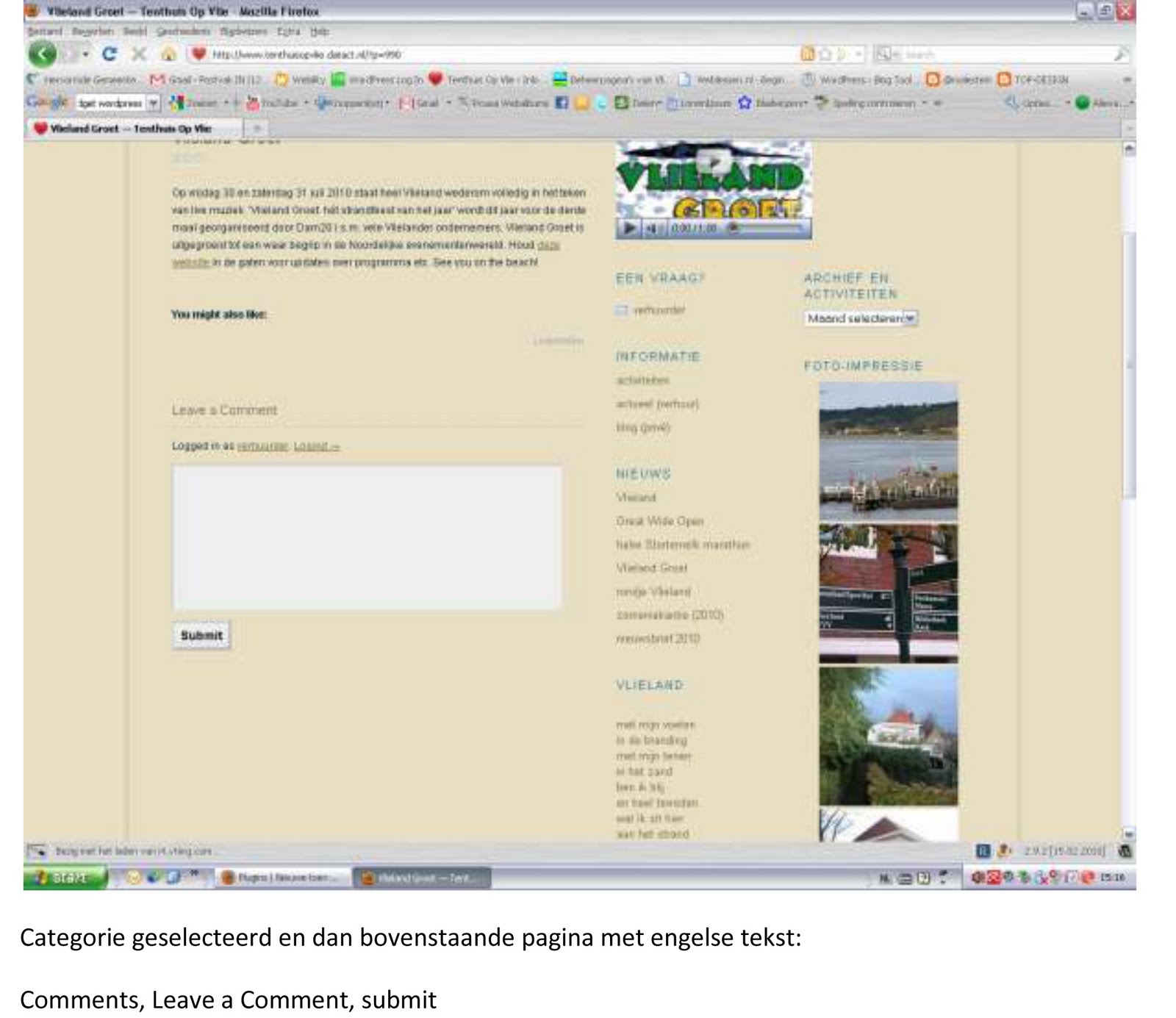Open the nieuwsbrief 2010 link

pyautogui.click(x=658, y=639)
